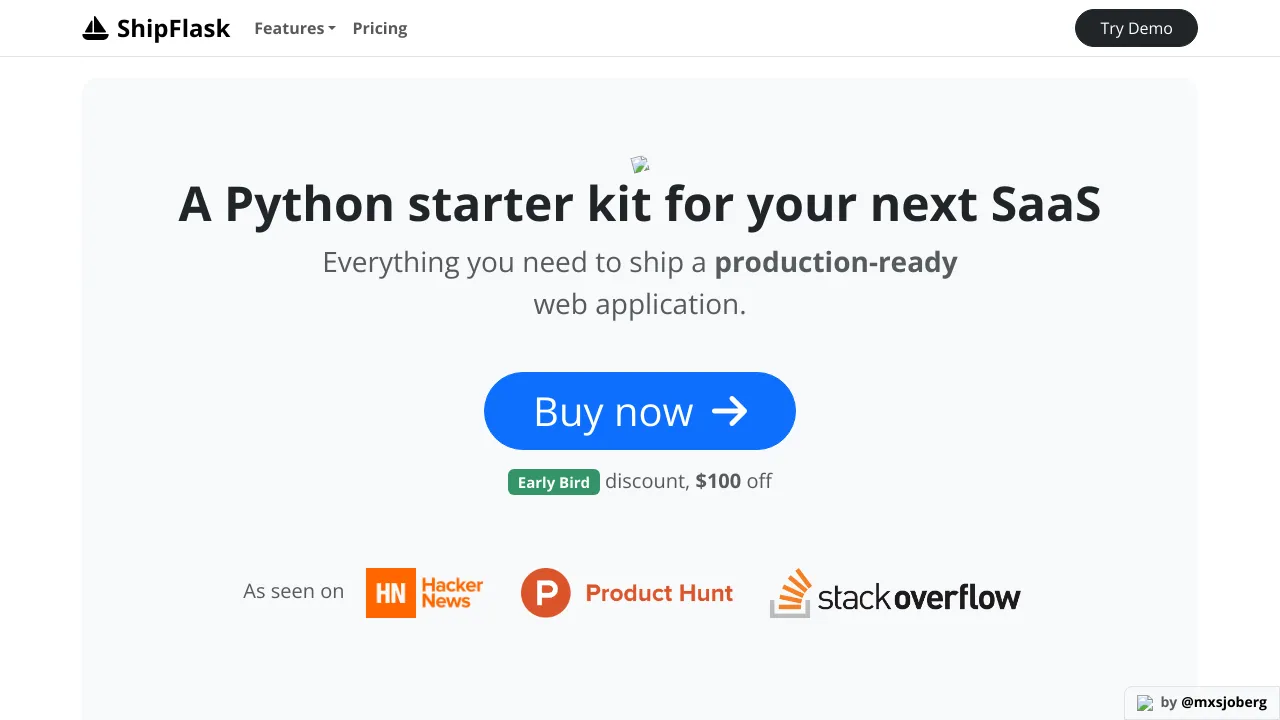Click the Stack Overflow stacked-bars icon
Image resolution: width=1280 pixels, height=720 pixels.
coord(791,593)
